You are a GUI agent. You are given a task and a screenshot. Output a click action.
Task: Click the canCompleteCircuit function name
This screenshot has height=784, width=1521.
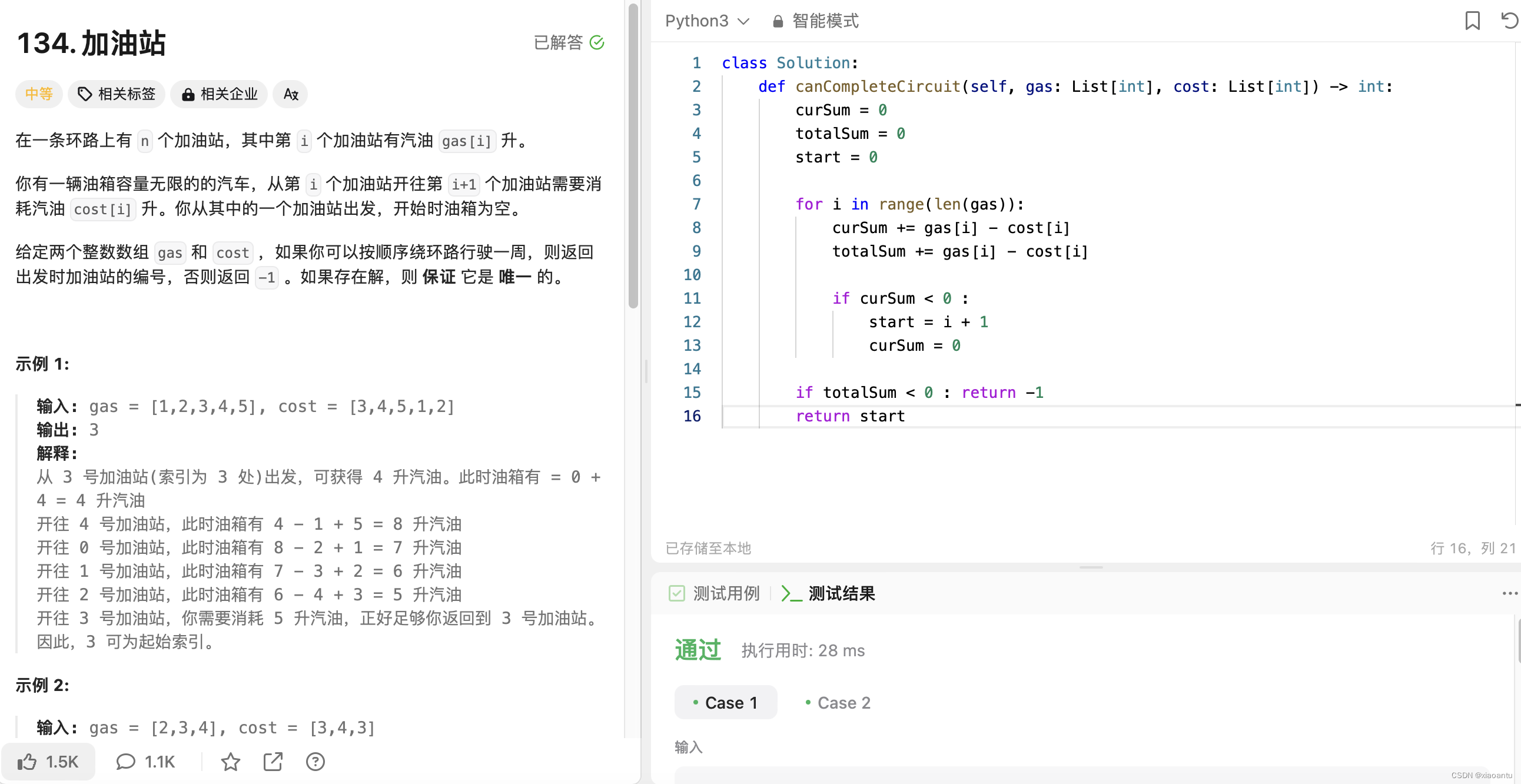[x=878, y=86]
